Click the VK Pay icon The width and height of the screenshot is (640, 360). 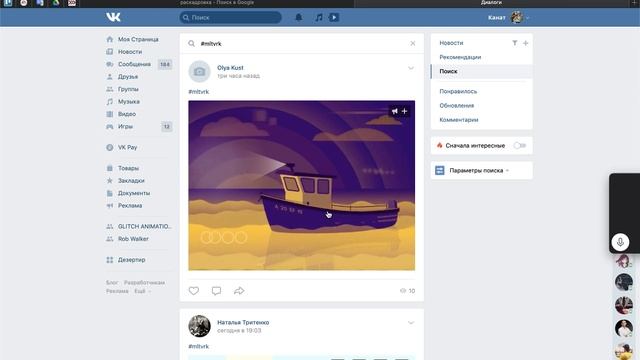(110, 147)
